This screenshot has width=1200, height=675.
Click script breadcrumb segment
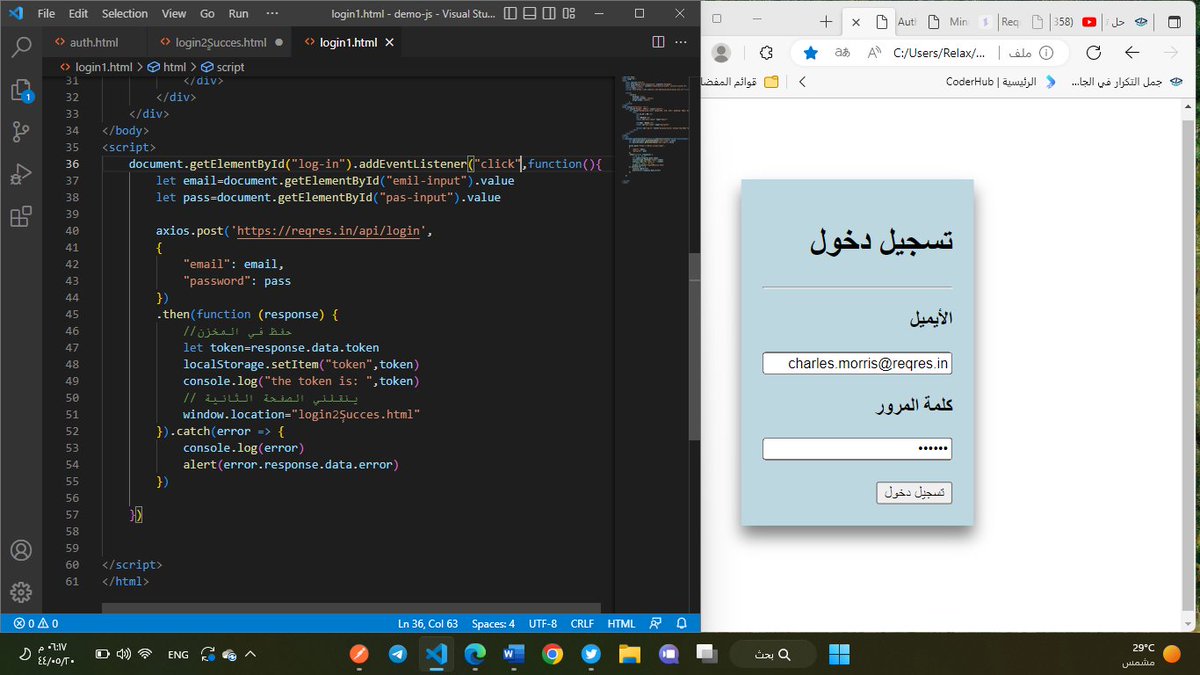pyautogui.click(x=222, y=67)
